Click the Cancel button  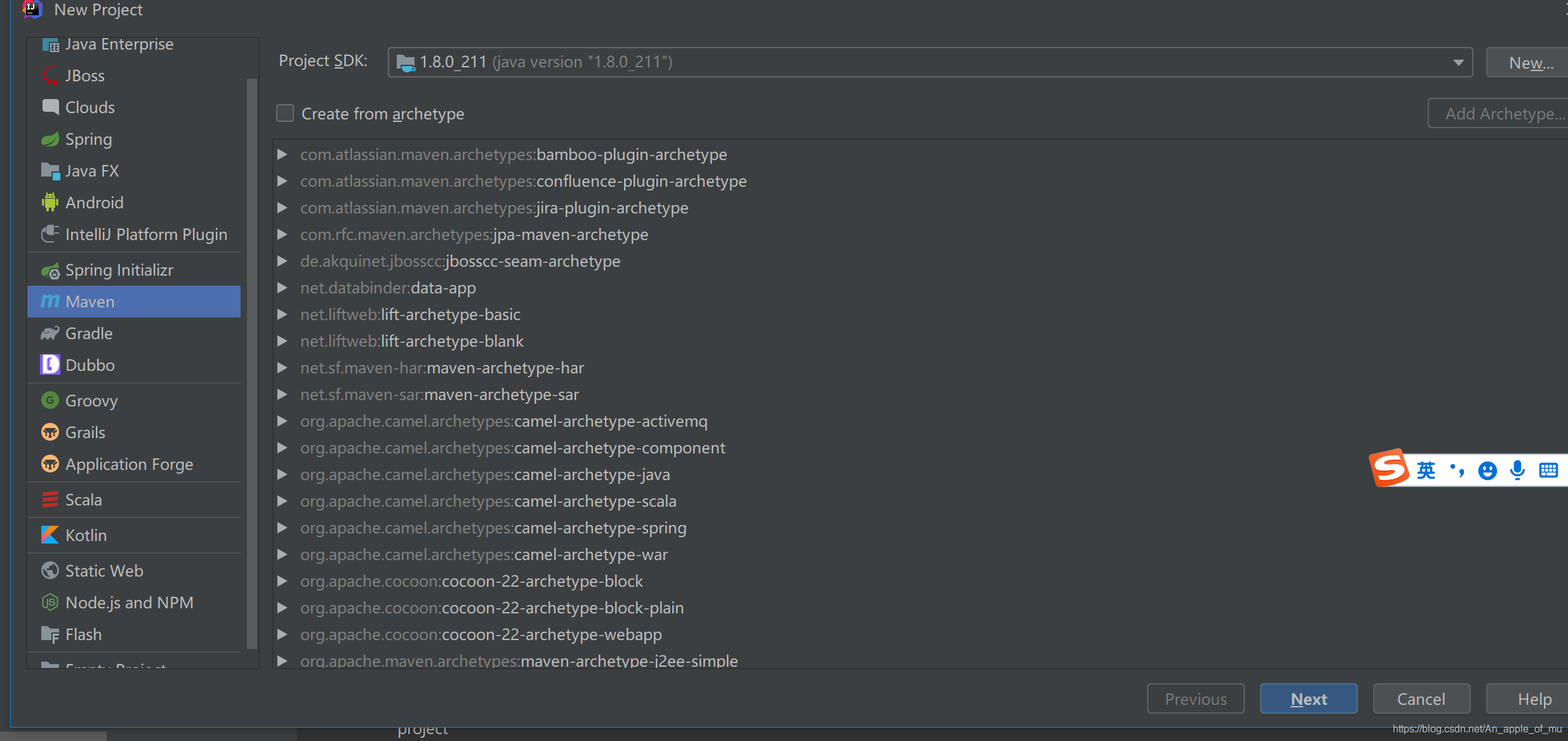point(1421,698)
